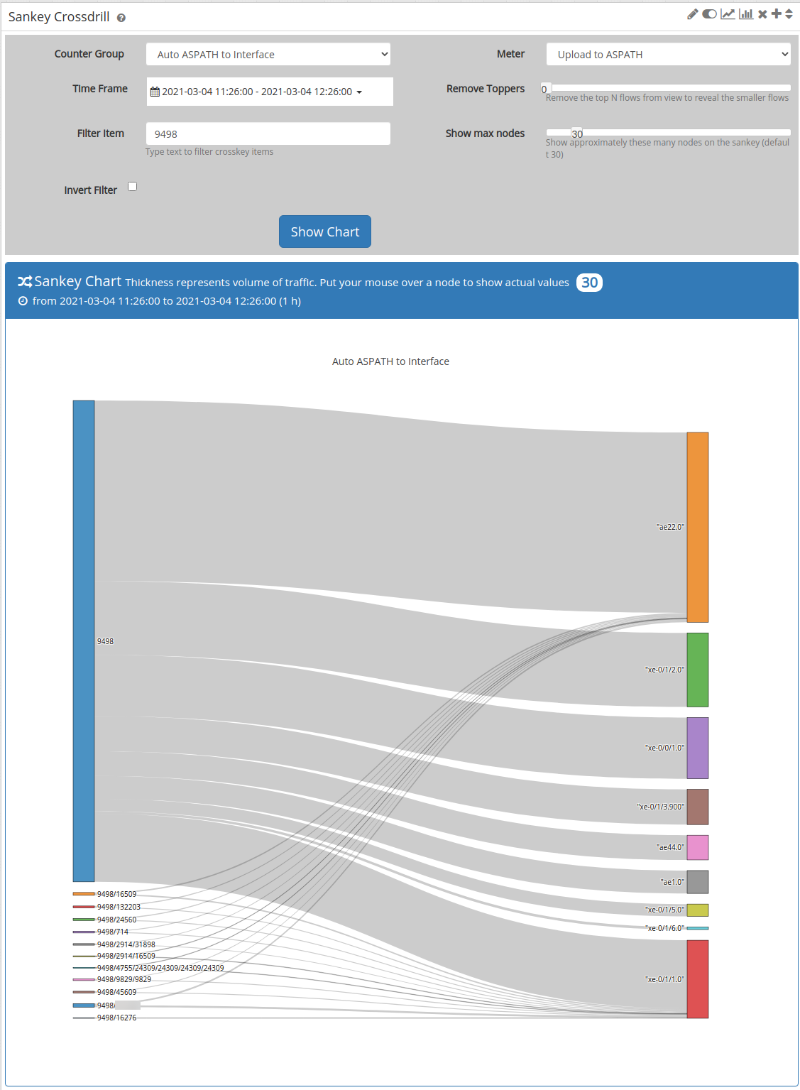Click the Remove Toppers slider track
The width and height of the screenshot is (800, 1090).
668,88
